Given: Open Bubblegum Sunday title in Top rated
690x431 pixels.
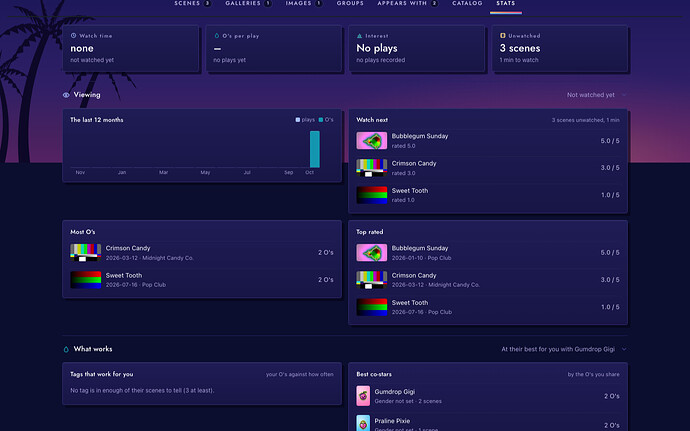Looking at the screenshot, I should tap(420, 248).
